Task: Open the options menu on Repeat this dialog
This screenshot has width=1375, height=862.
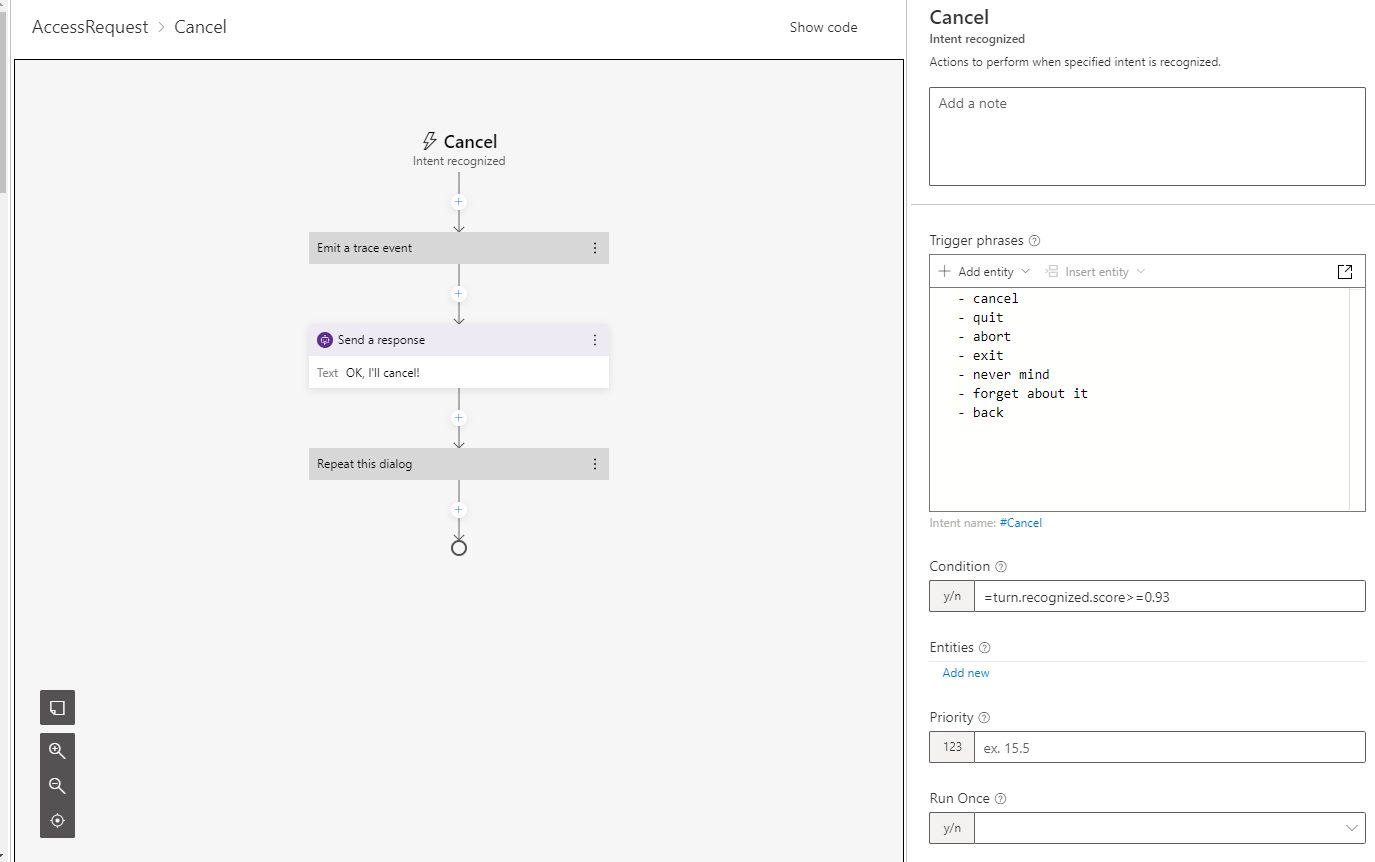Action: pos(595,463)
